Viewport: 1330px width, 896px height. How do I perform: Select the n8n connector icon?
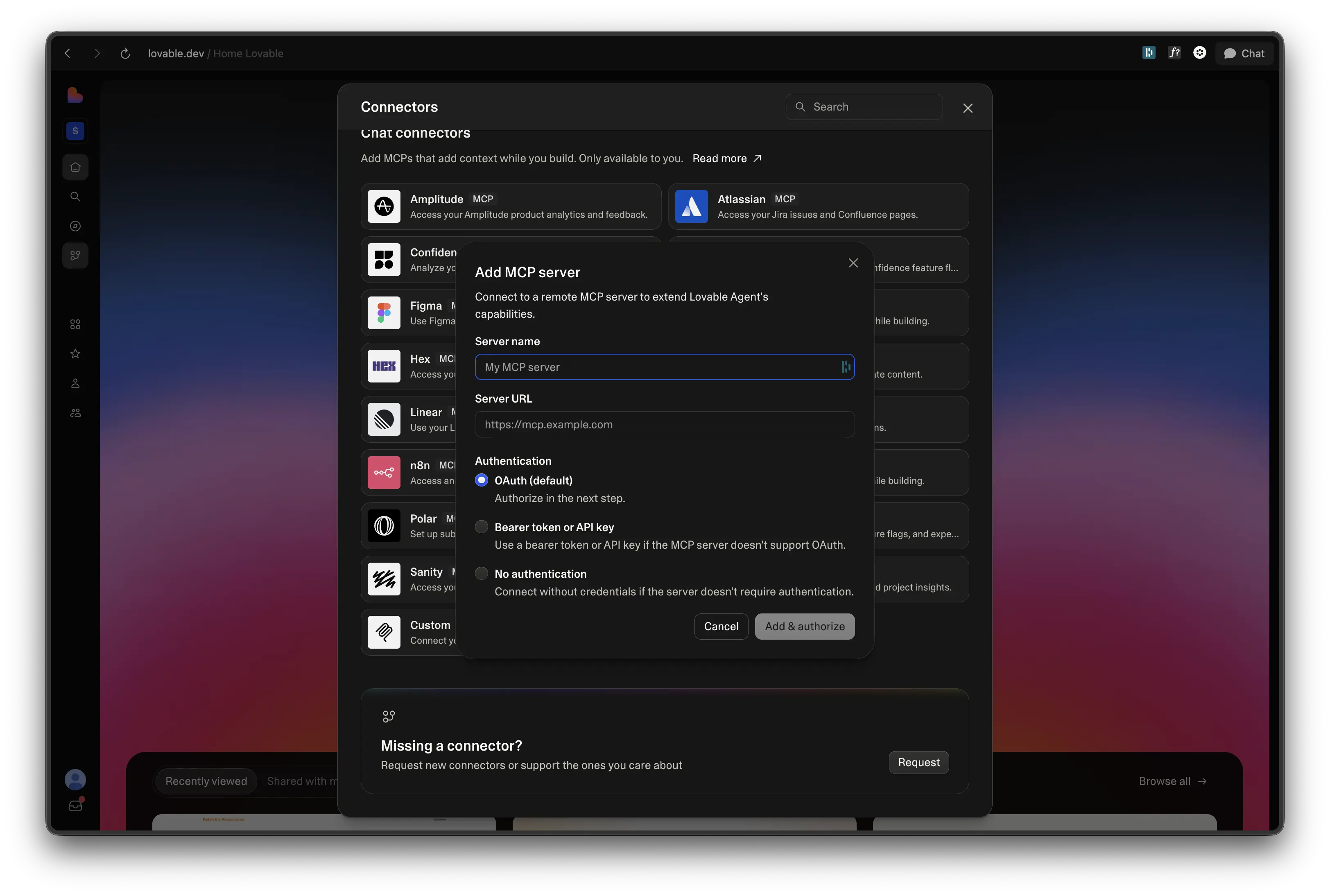tap(384, 473)
